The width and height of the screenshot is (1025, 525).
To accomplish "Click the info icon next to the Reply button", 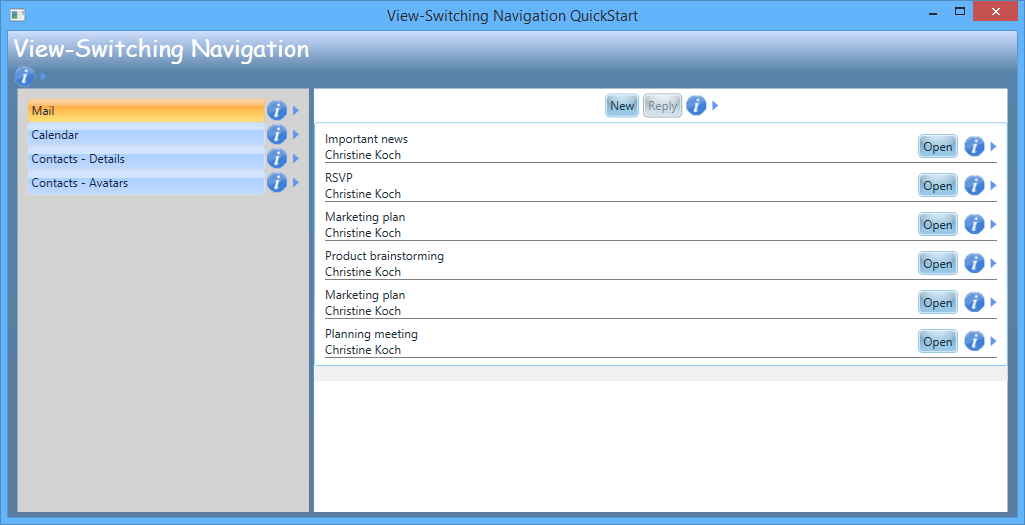I will click(x=696, y=105).
